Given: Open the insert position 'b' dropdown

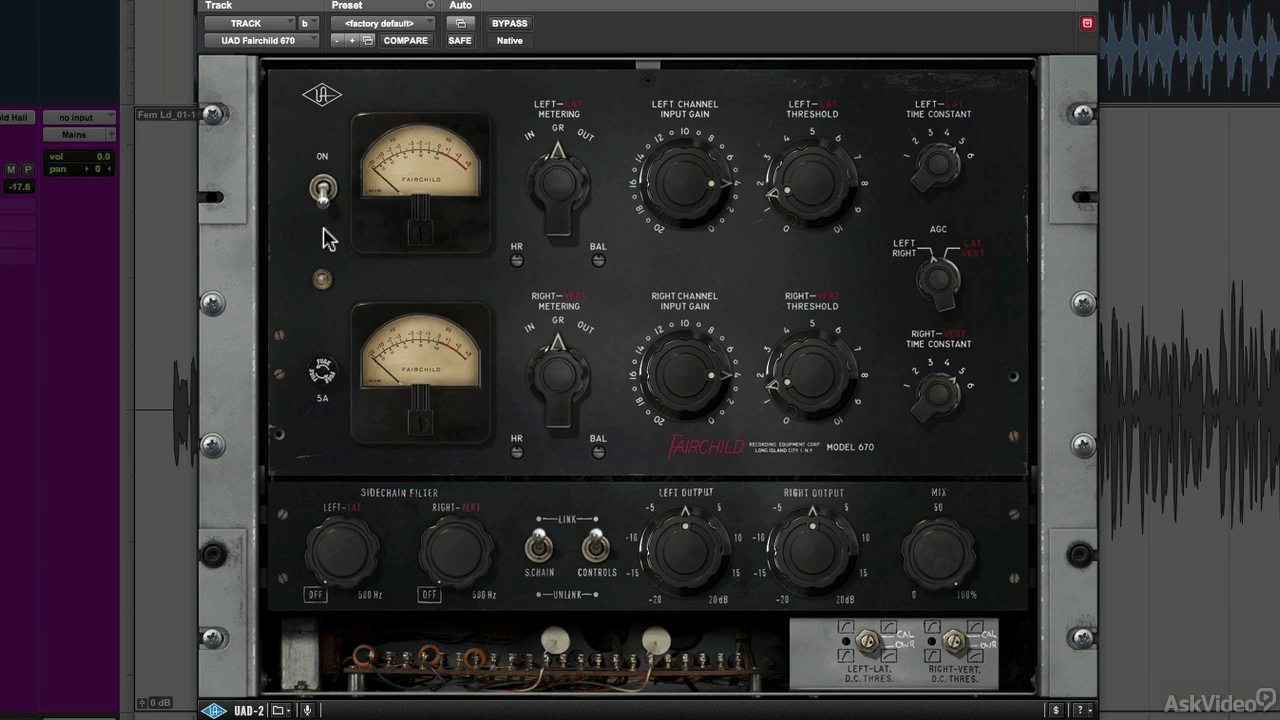Looking at the screenshot, I should [x=308, y=23].
